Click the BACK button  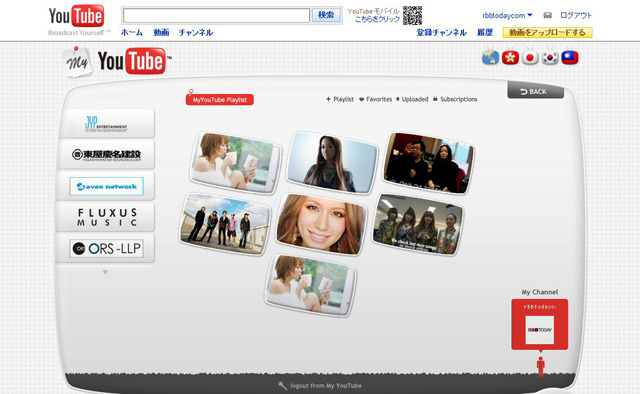[536, 91]
